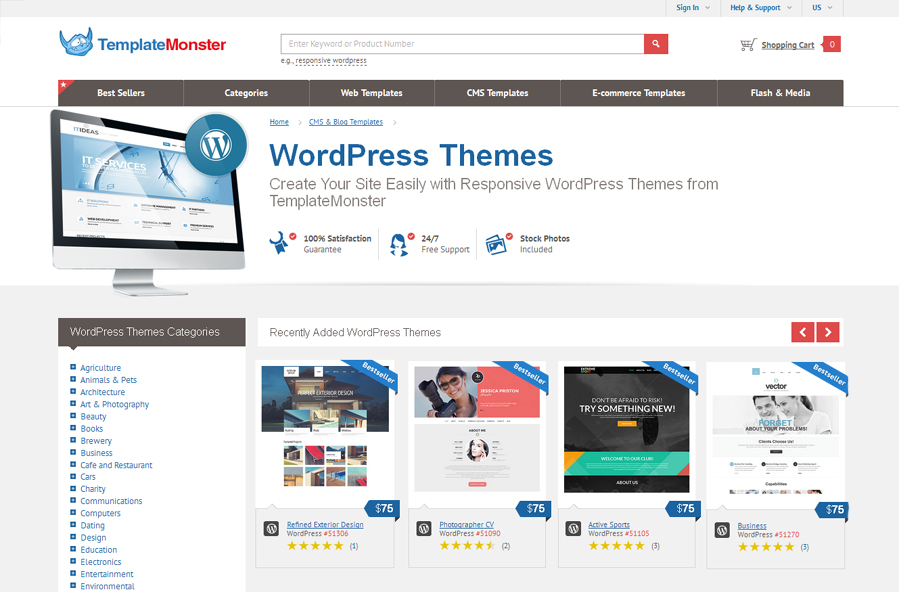899x592 pixels.
Task: Expand the Agriculture category
Action: [73, 367]
